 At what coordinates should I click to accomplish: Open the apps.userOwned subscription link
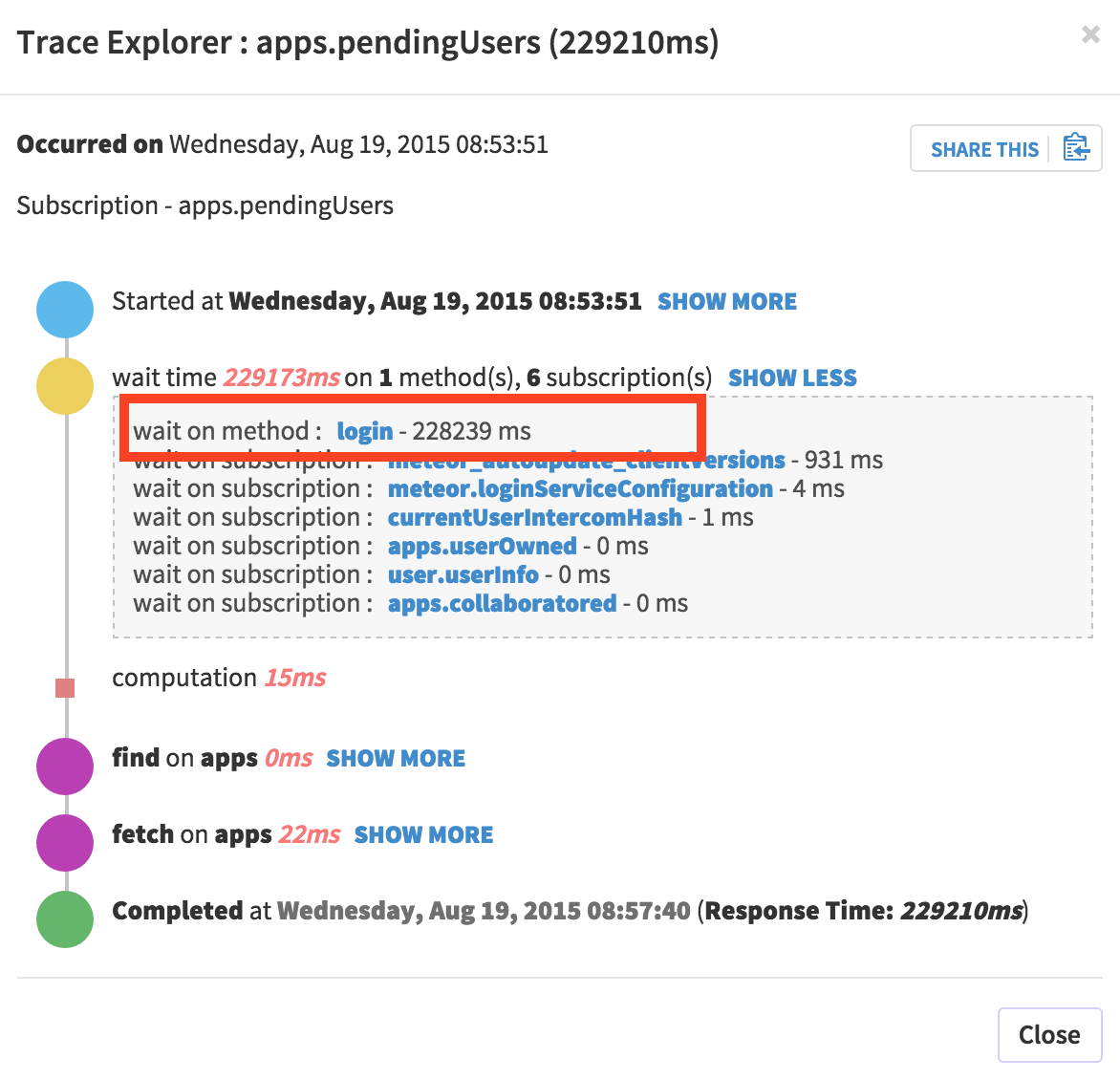click(x=482, y=547)
